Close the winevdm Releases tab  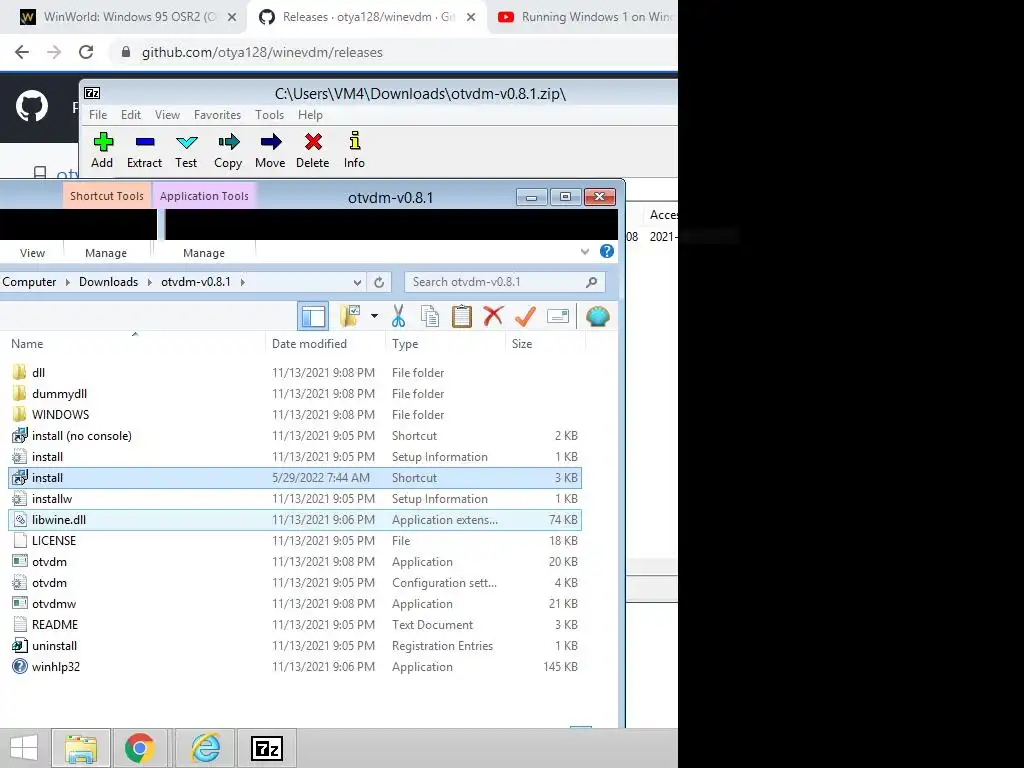[471, 18]
